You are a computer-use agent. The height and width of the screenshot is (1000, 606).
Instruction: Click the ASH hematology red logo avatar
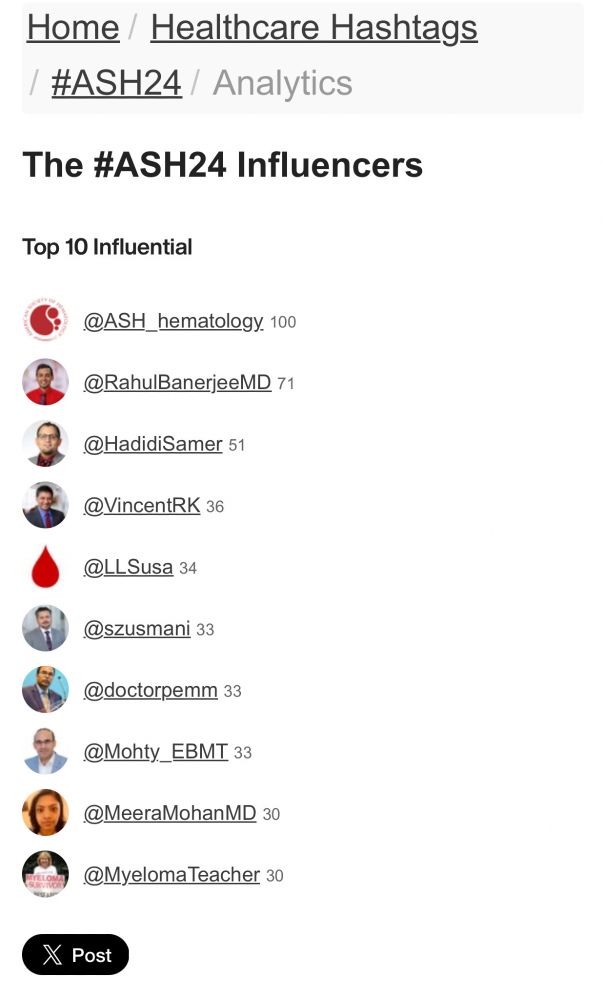pos(45,320)
